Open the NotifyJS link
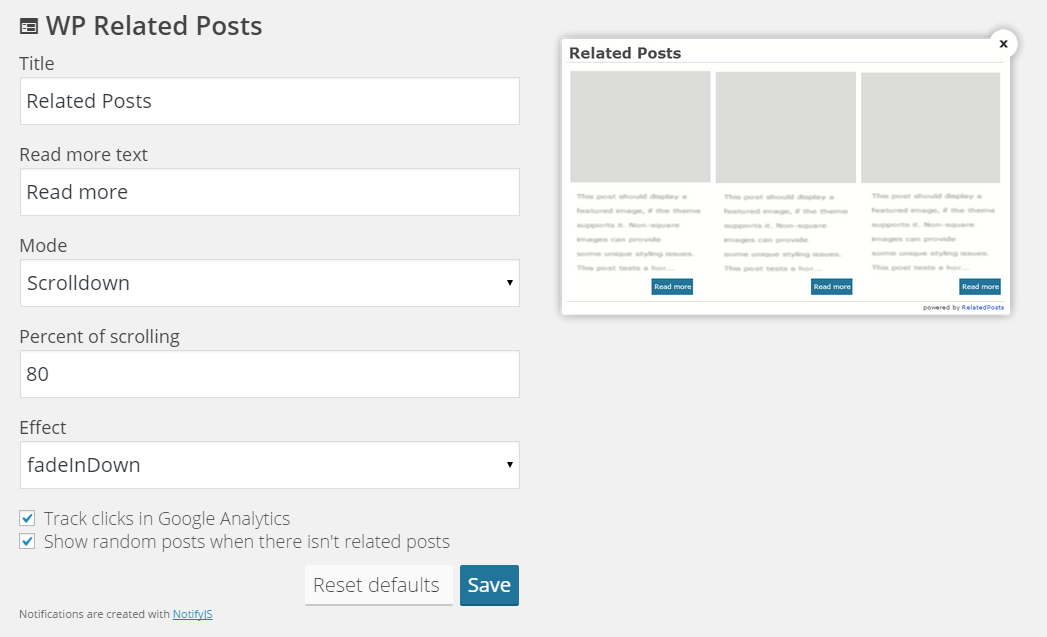The image size is (1047, 637). (x=192, y=614)
